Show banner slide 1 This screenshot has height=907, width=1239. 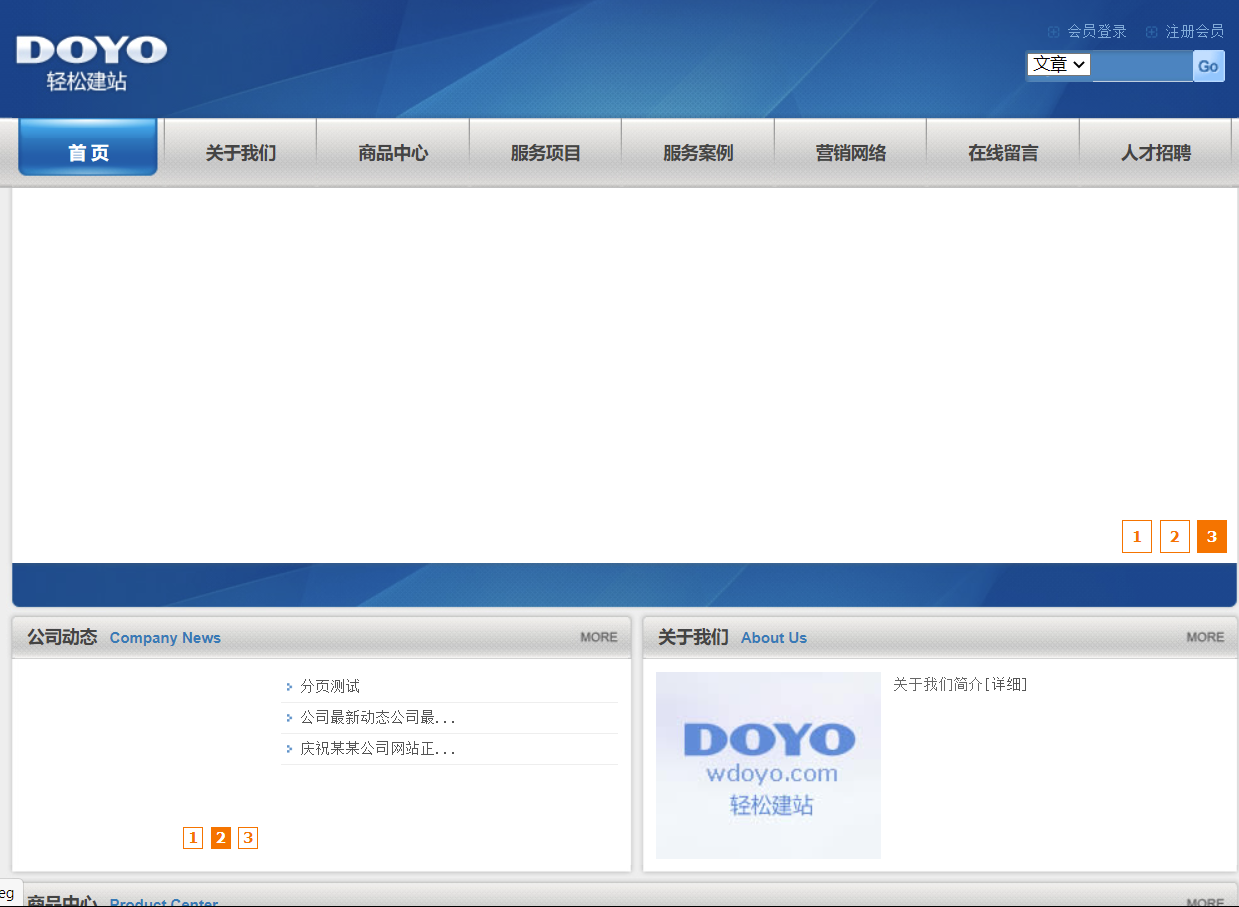click(x=1137, y=537)
